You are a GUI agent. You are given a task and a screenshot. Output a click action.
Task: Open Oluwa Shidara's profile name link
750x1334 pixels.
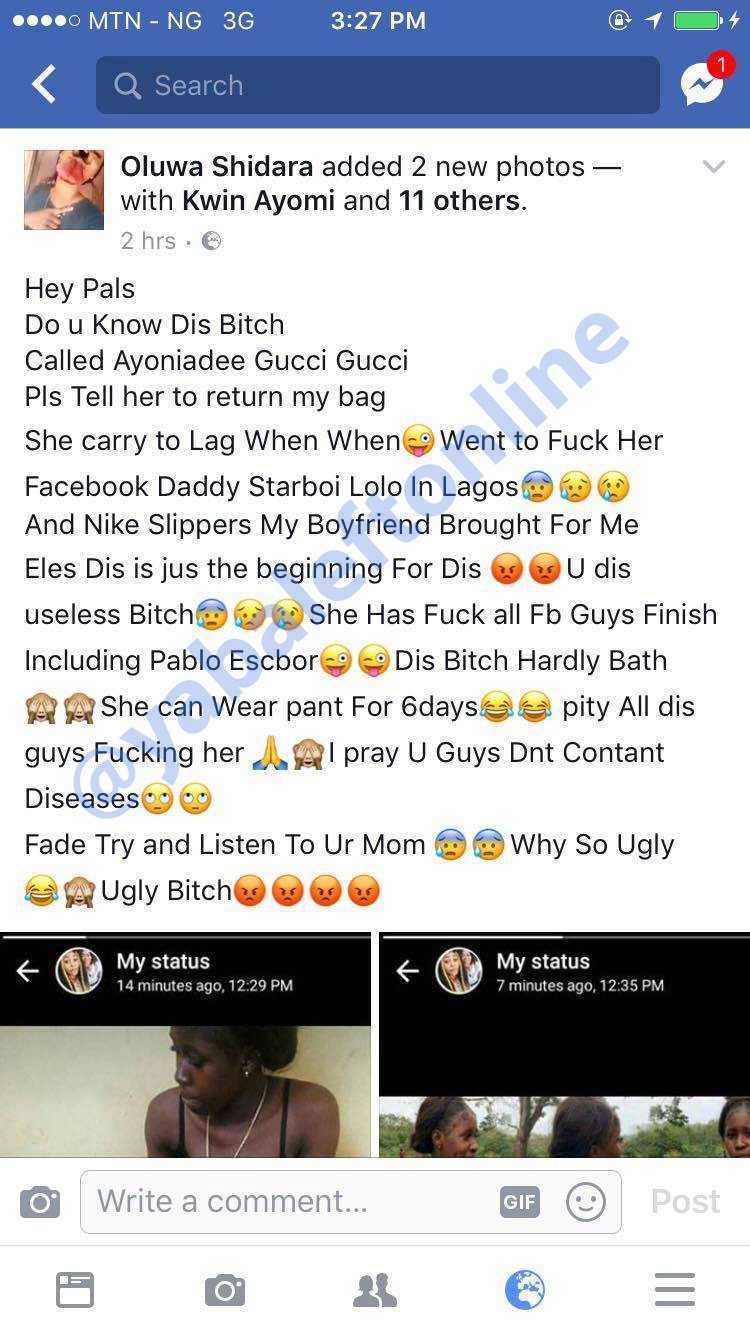[x=217, y=166]
